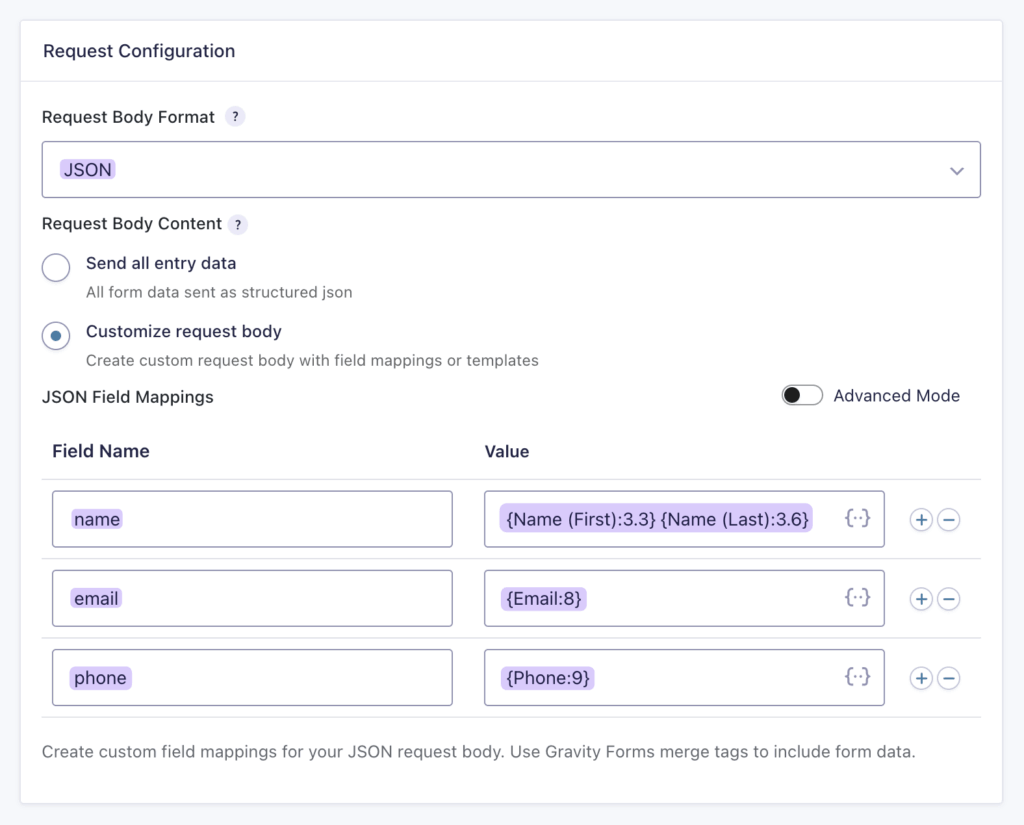Enable the Advanced Mode toggle

point(802,395)
